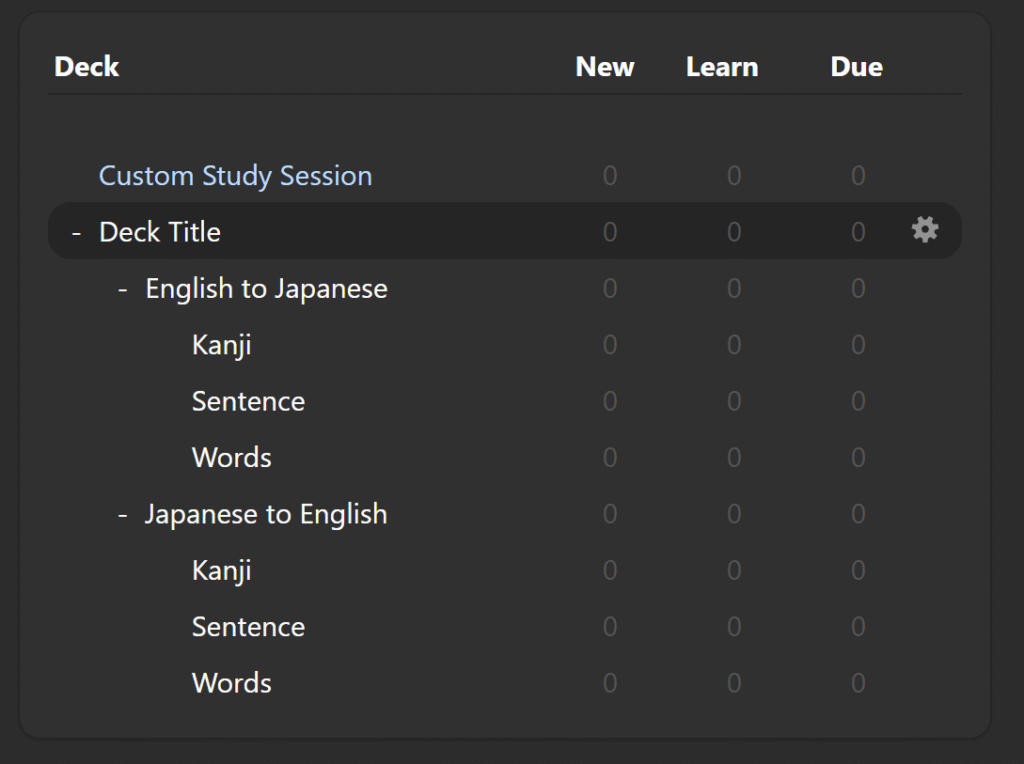
Task: Click the New count for Deck Title
Action: pyautogui.click(x=610, y=232)
